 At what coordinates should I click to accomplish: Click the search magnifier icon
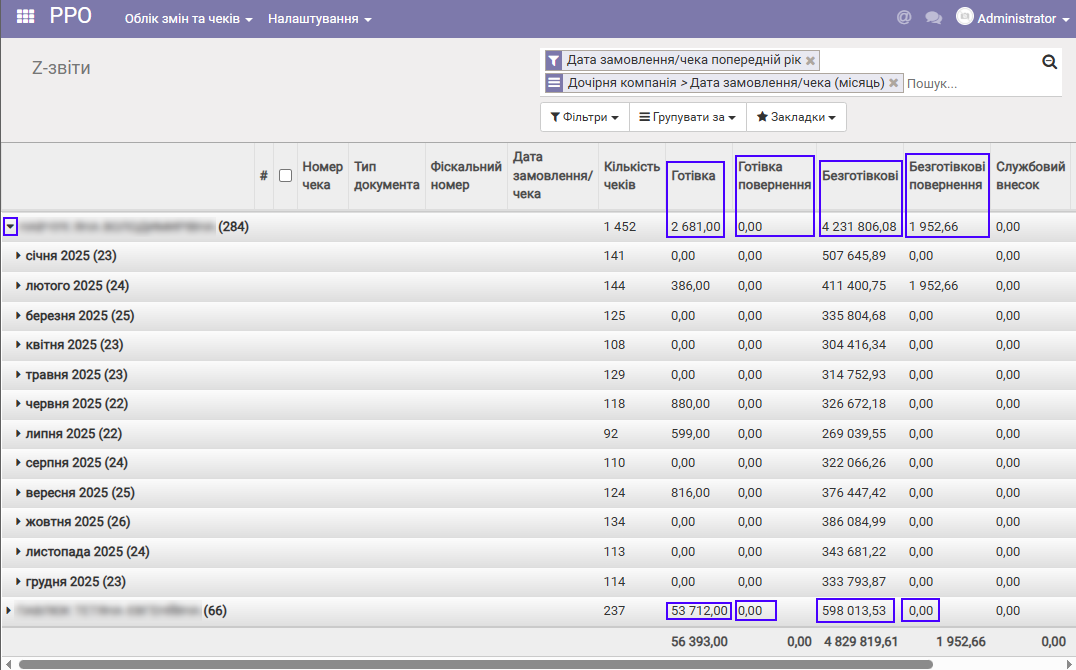(x=1049, y=62)
